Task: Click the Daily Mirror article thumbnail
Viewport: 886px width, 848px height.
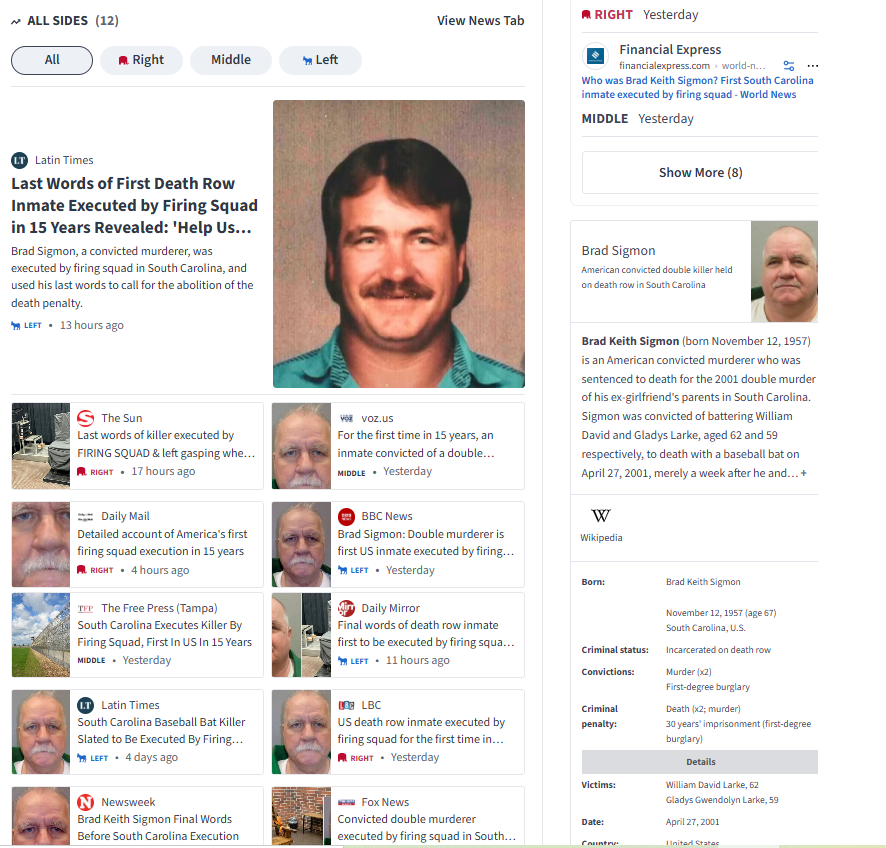Action: point(301,635)
